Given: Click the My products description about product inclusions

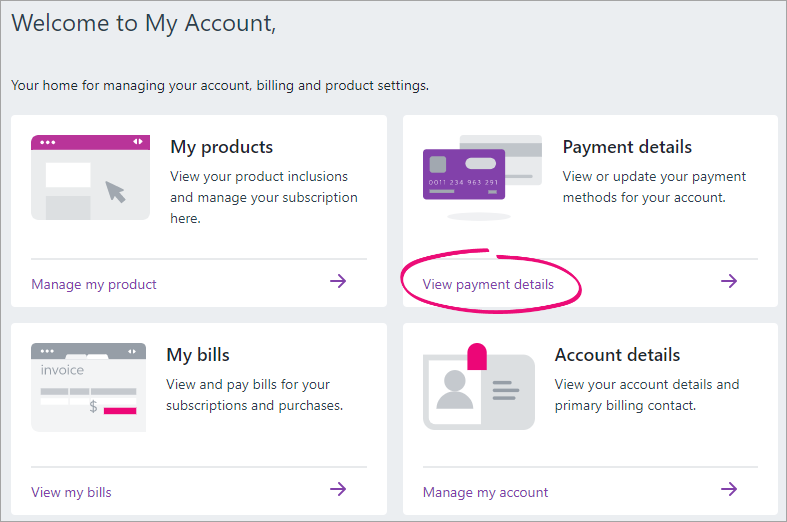Looking at the screenshot, I should tap(263, 197).
